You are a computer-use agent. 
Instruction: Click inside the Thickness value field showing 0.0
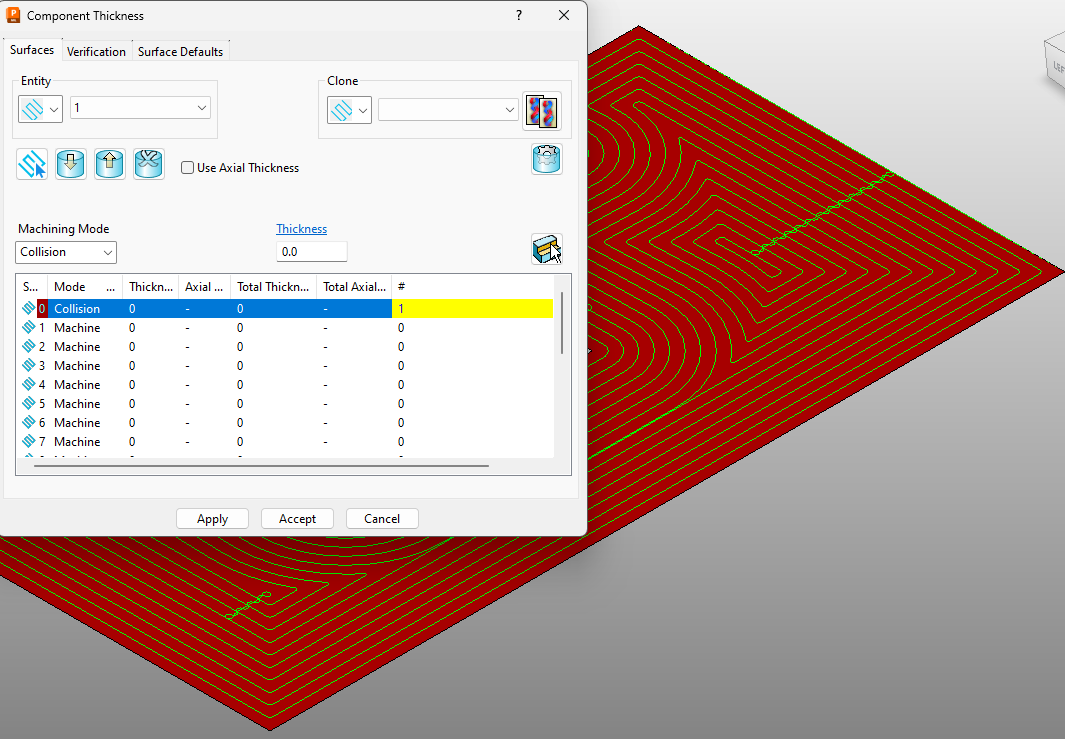tap(311, 251)
